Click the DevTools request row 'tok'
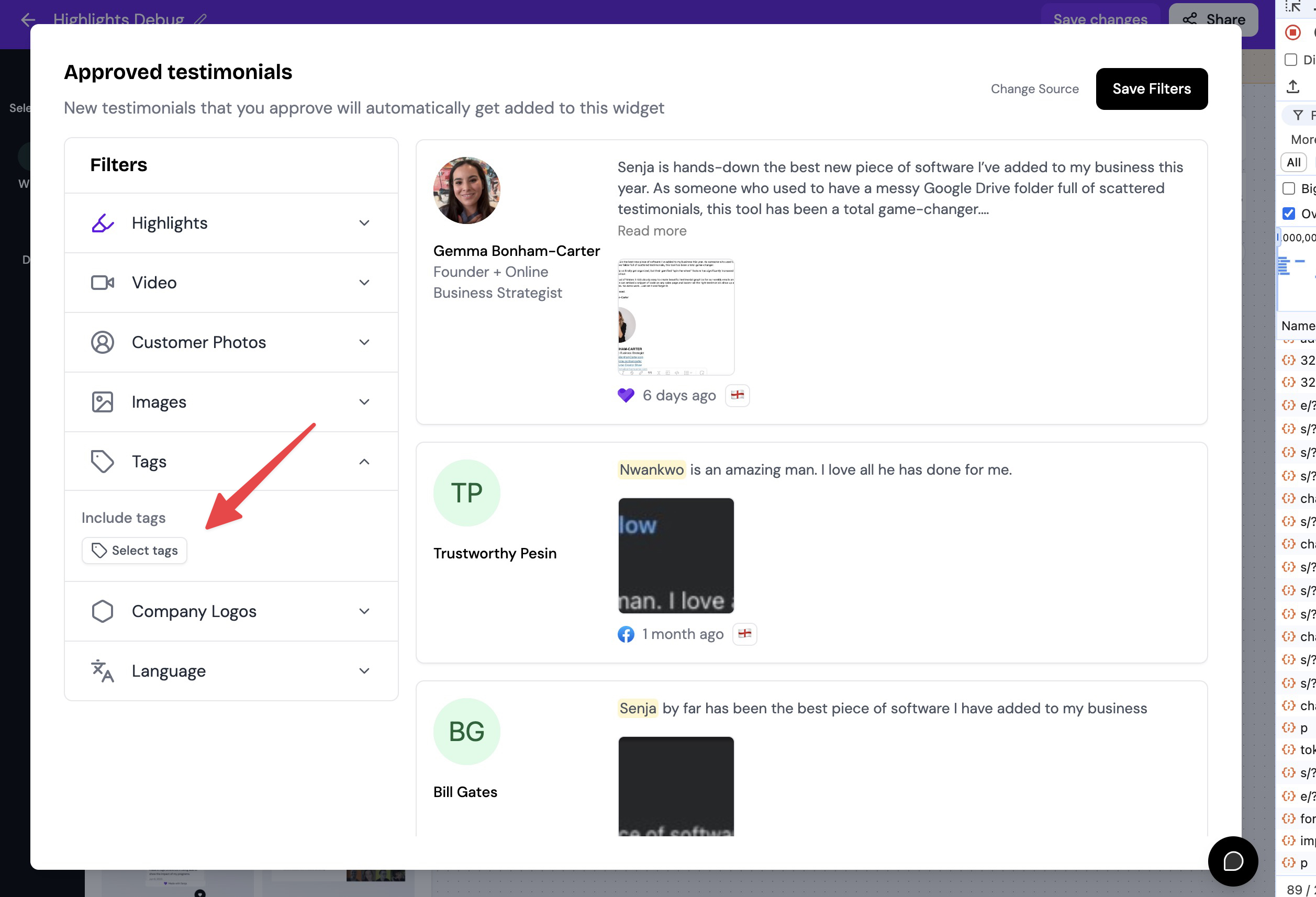Viewport: 1316px width, 897px height. pos(1298,750)
